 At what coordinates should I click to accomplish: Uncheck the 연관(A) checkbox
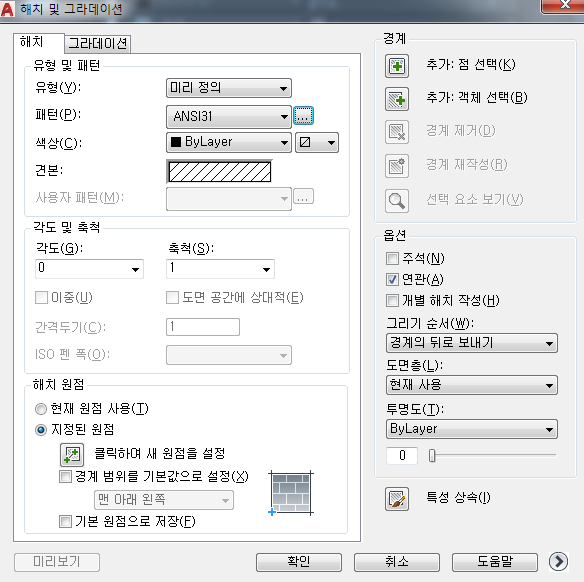pyautogui.click(x=392, y=279)
